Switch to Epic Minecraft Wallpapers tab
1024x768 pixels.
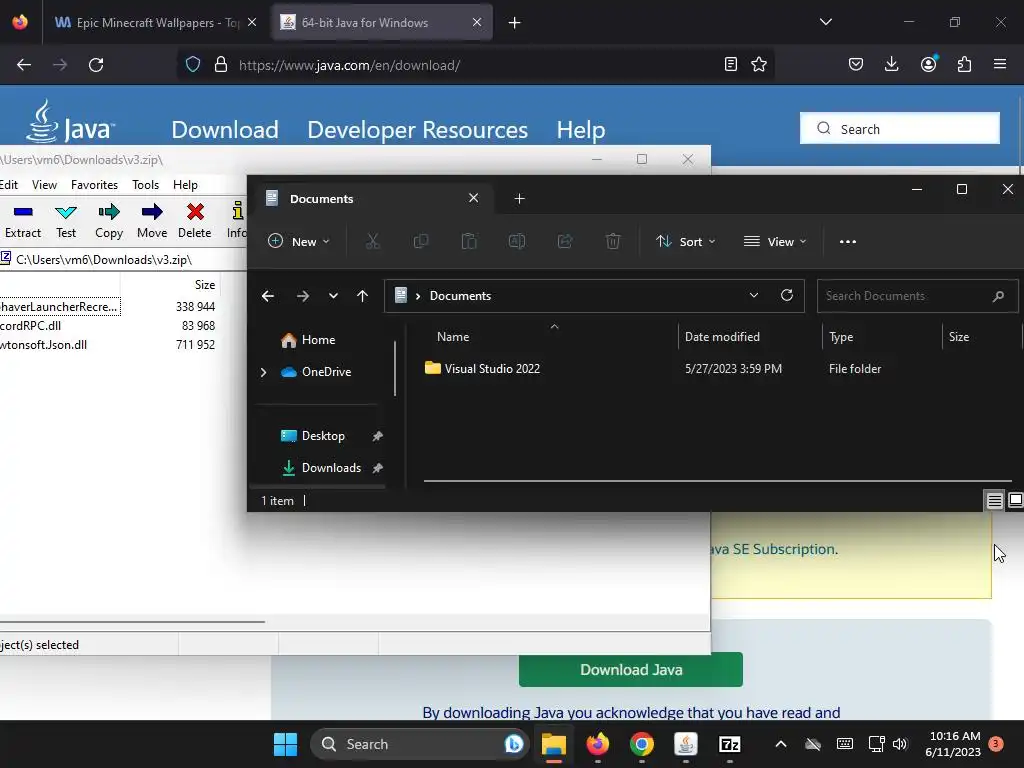(x=156, y=22)
